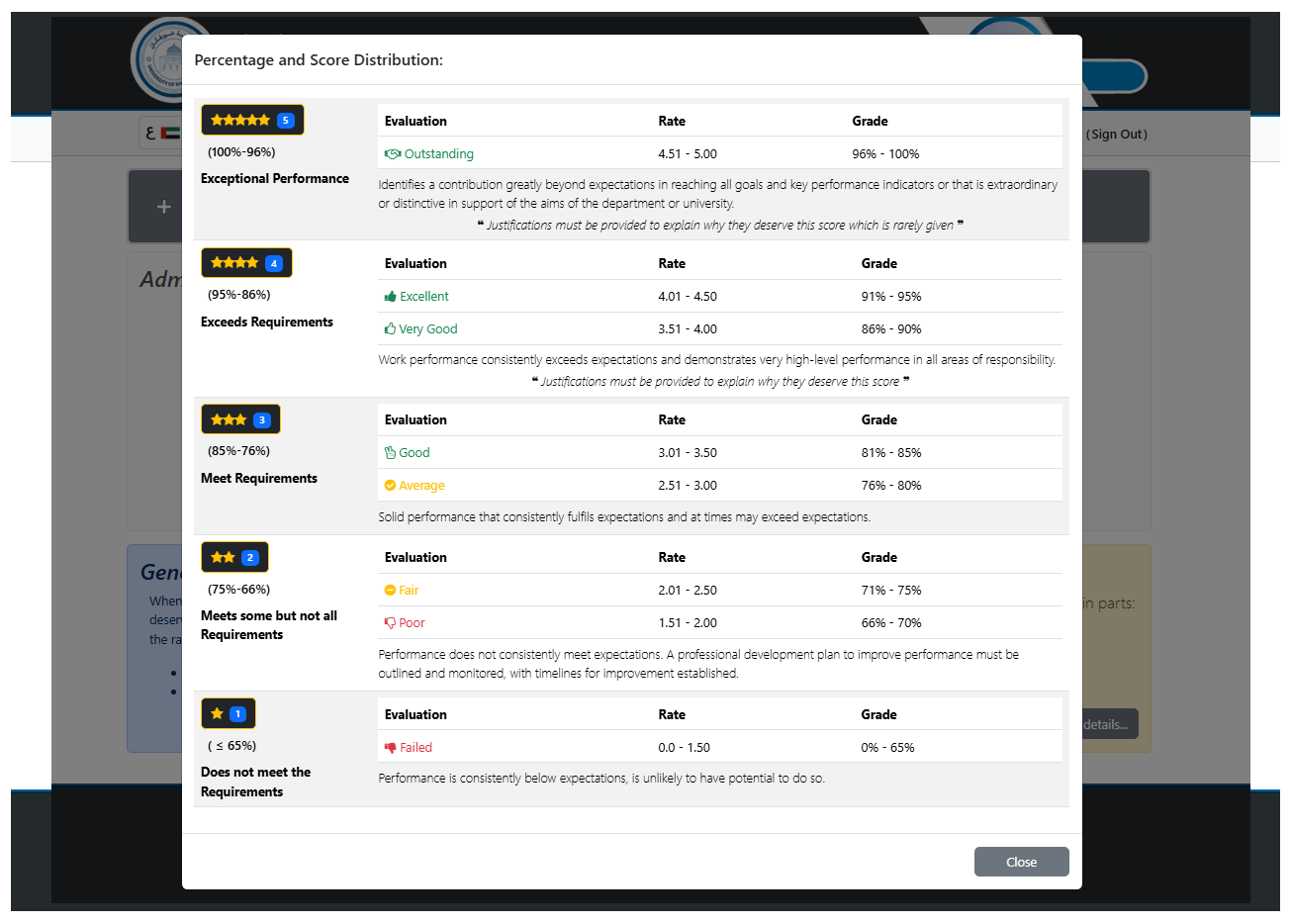
Task: Select the single-star rating badge
Action: tap(229, 713)
